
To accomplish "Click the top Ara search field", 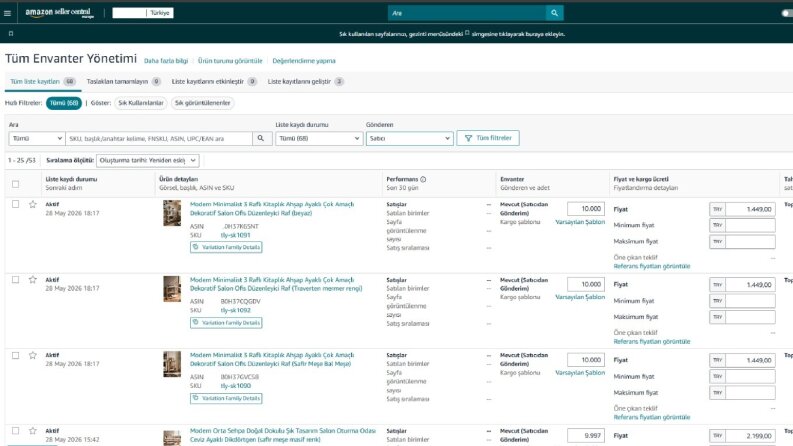I will (x=467, y=13).
